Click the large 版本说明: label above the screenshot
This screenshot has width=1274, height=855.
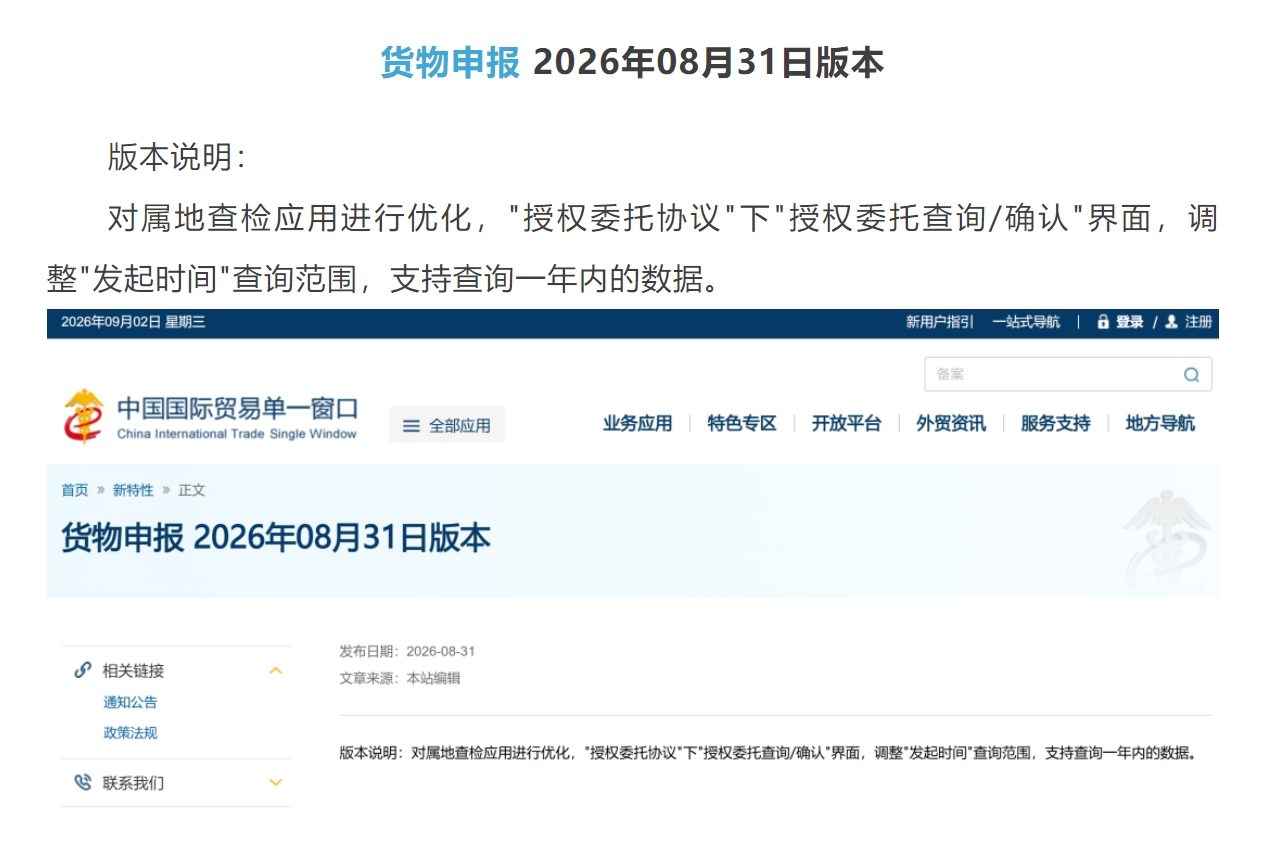coord(176,157)
